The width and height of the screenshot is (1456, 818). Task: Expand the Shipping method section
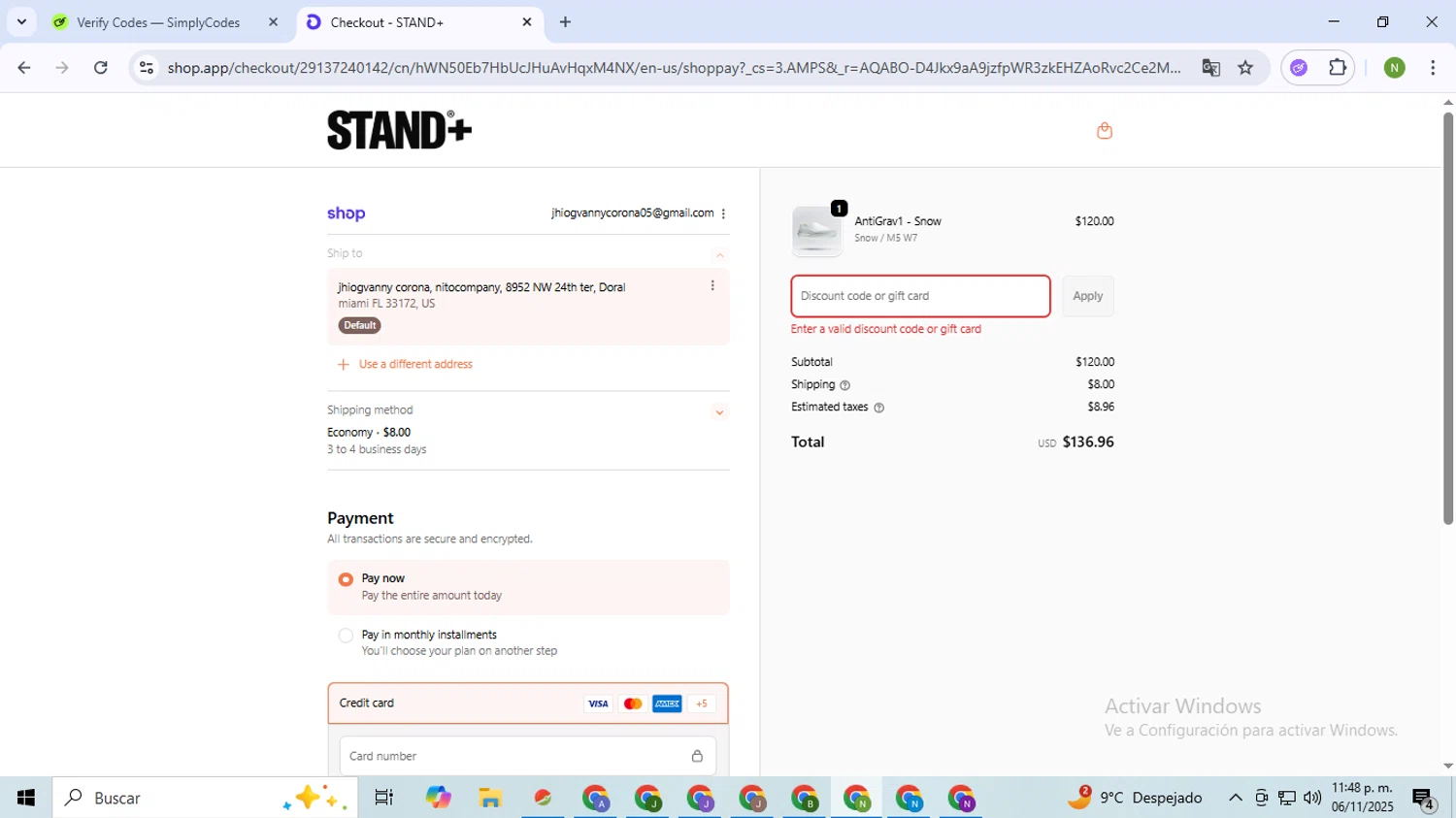pos(719,412)
